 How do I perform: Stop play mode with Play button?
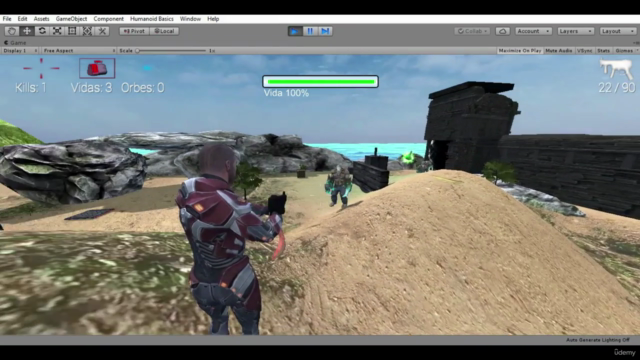(295, 31)
